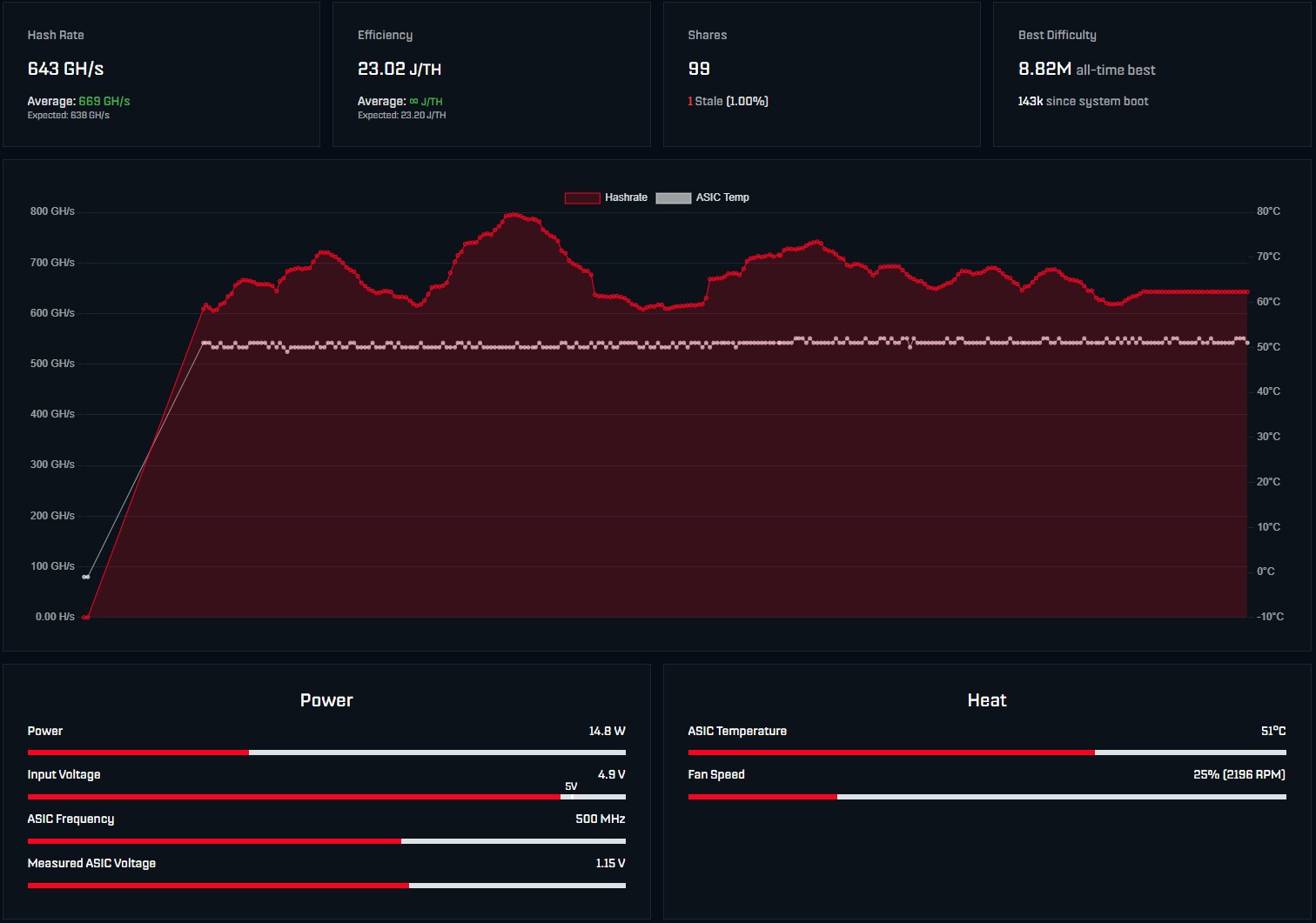1316x923 pixels.
Task: Click the hashrate peak point on the chart
Action: (514, 215)
